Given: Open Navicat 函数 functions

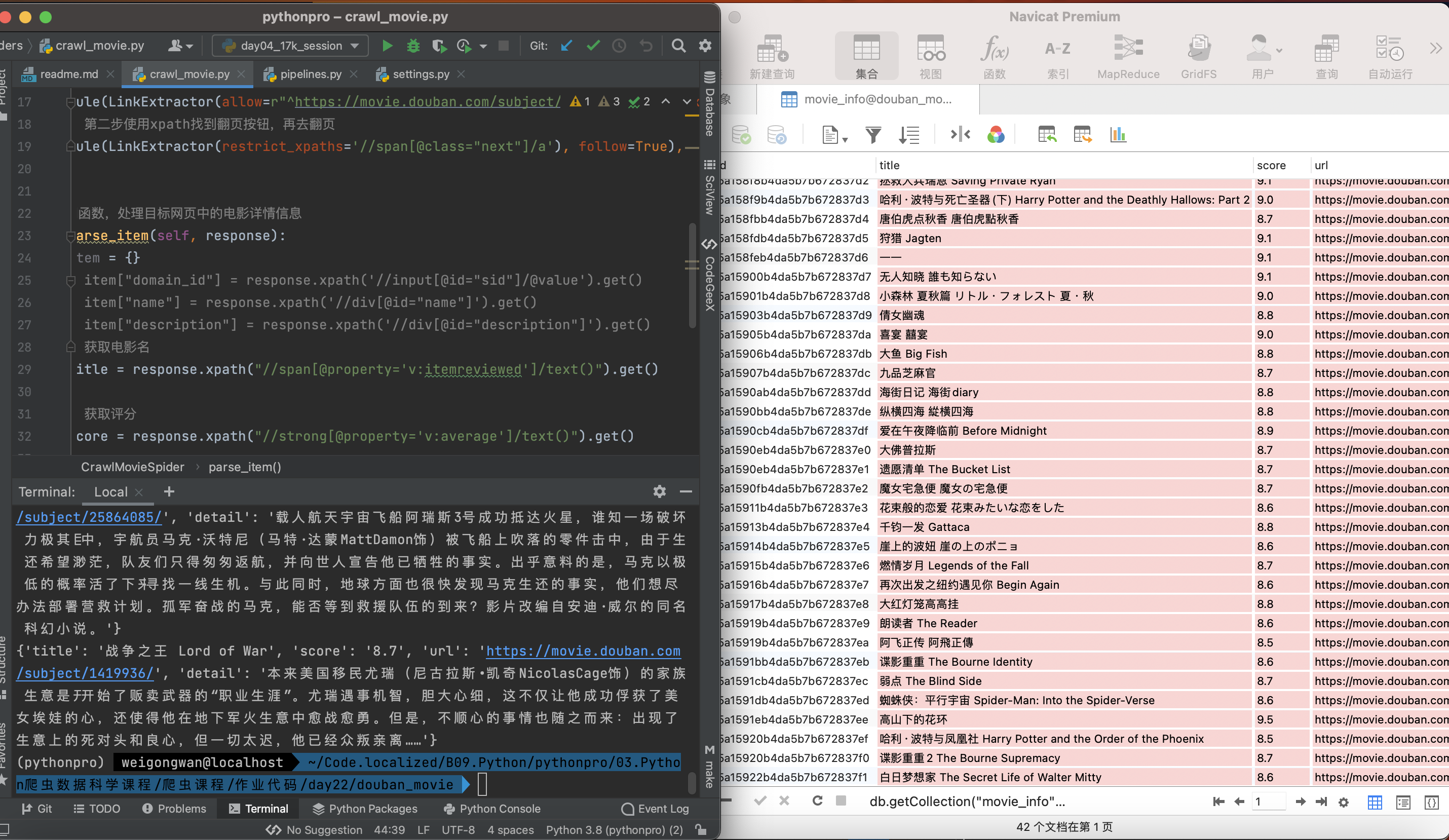Looking at the screenshot, I should (994, 57).
